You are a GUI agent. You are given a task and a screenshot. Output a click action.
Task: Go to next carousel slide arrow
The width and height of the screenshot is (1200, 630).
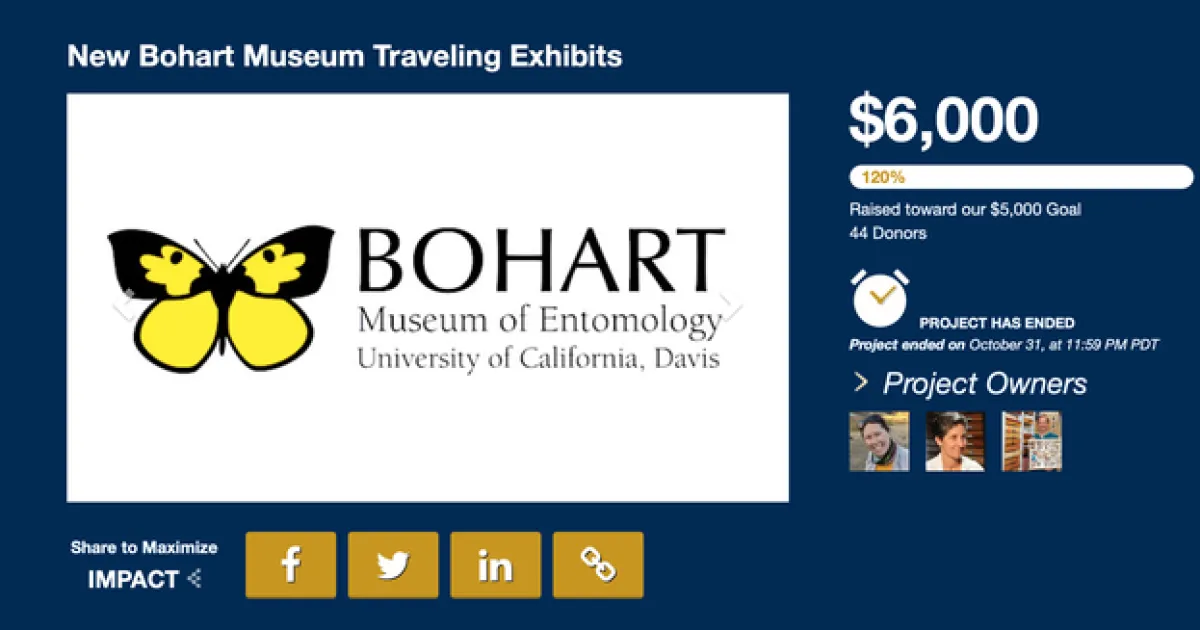(733, 307)
